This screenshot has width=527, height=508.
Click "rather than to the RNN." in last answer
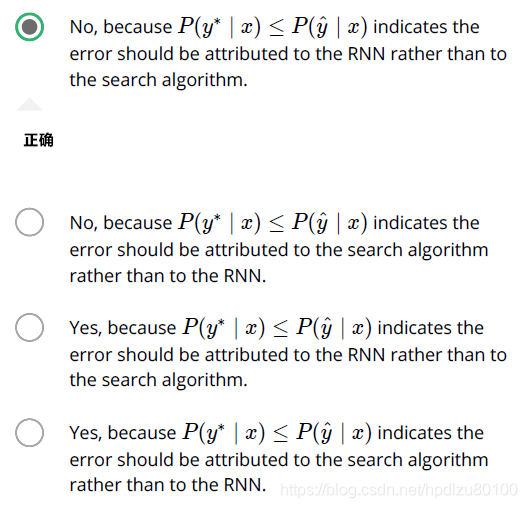pyautogui.click(x=168, y=485)
